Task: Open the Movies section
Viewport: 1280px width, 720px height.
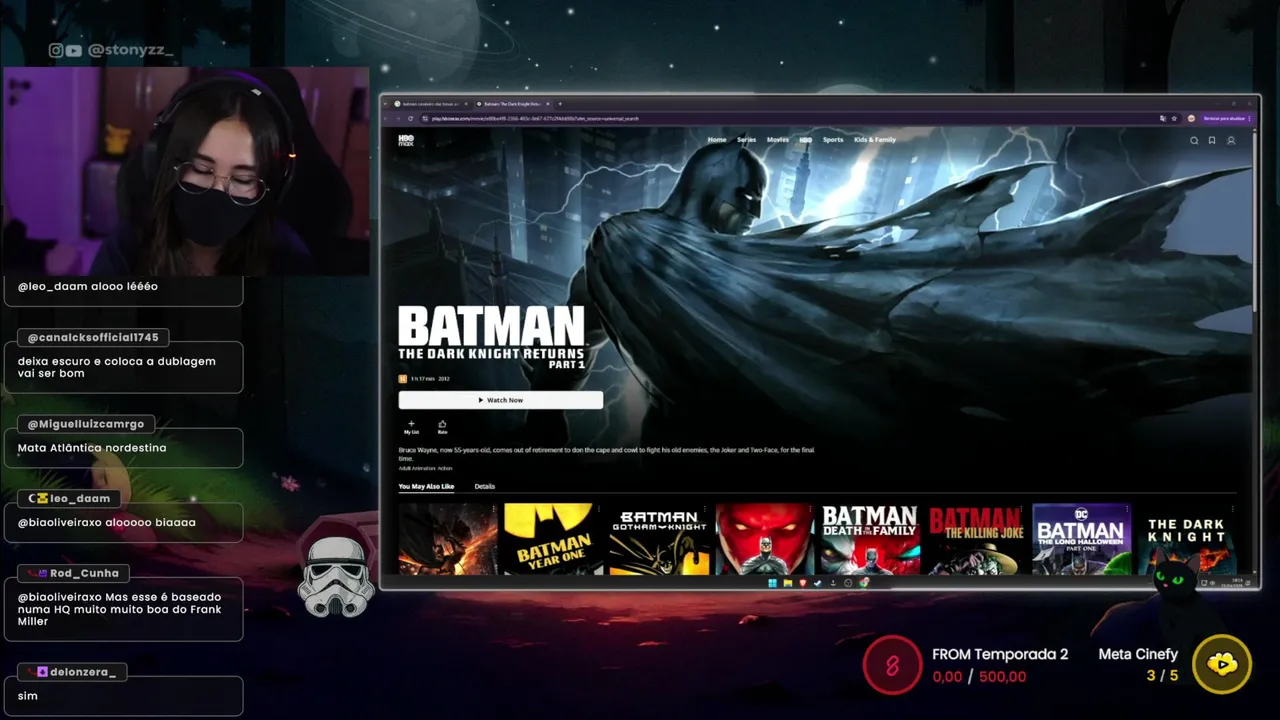Action: click(x=778, y=140)
